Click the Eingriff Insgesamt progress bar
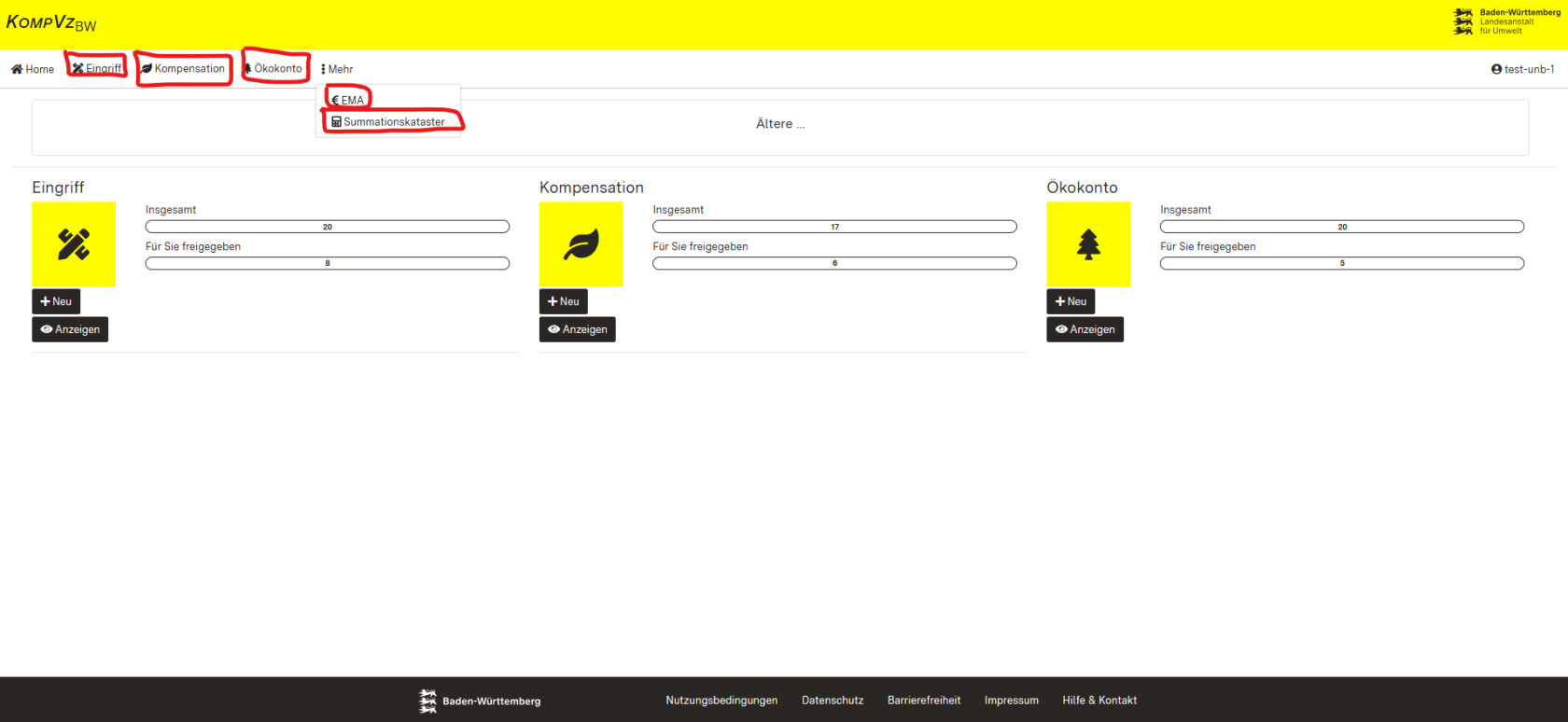Screen dimensions: 1568x722 point(327,227)
